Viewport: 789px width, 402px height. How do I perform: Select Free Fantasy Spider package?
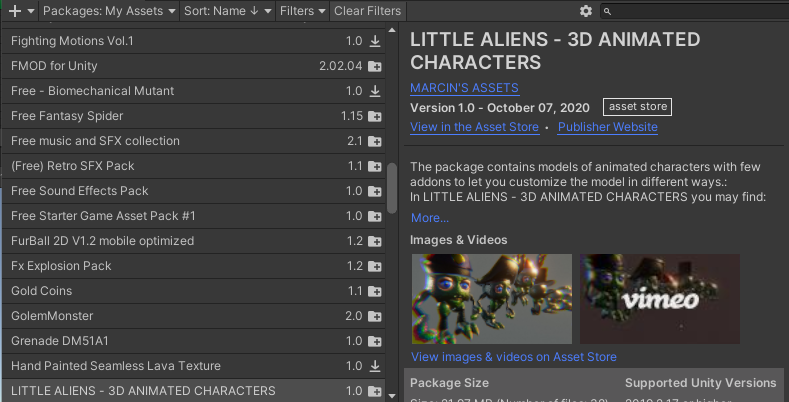point(194,116)
